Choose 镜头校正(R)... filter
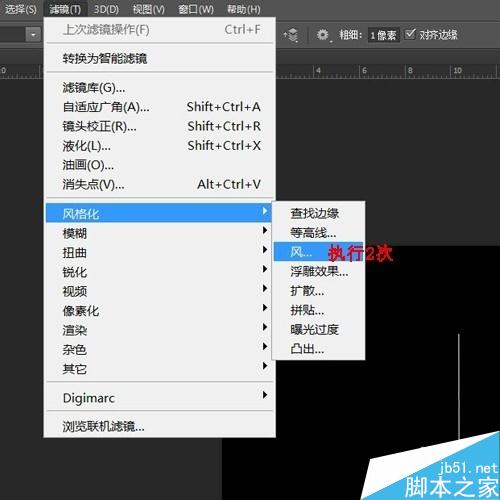 160,126
